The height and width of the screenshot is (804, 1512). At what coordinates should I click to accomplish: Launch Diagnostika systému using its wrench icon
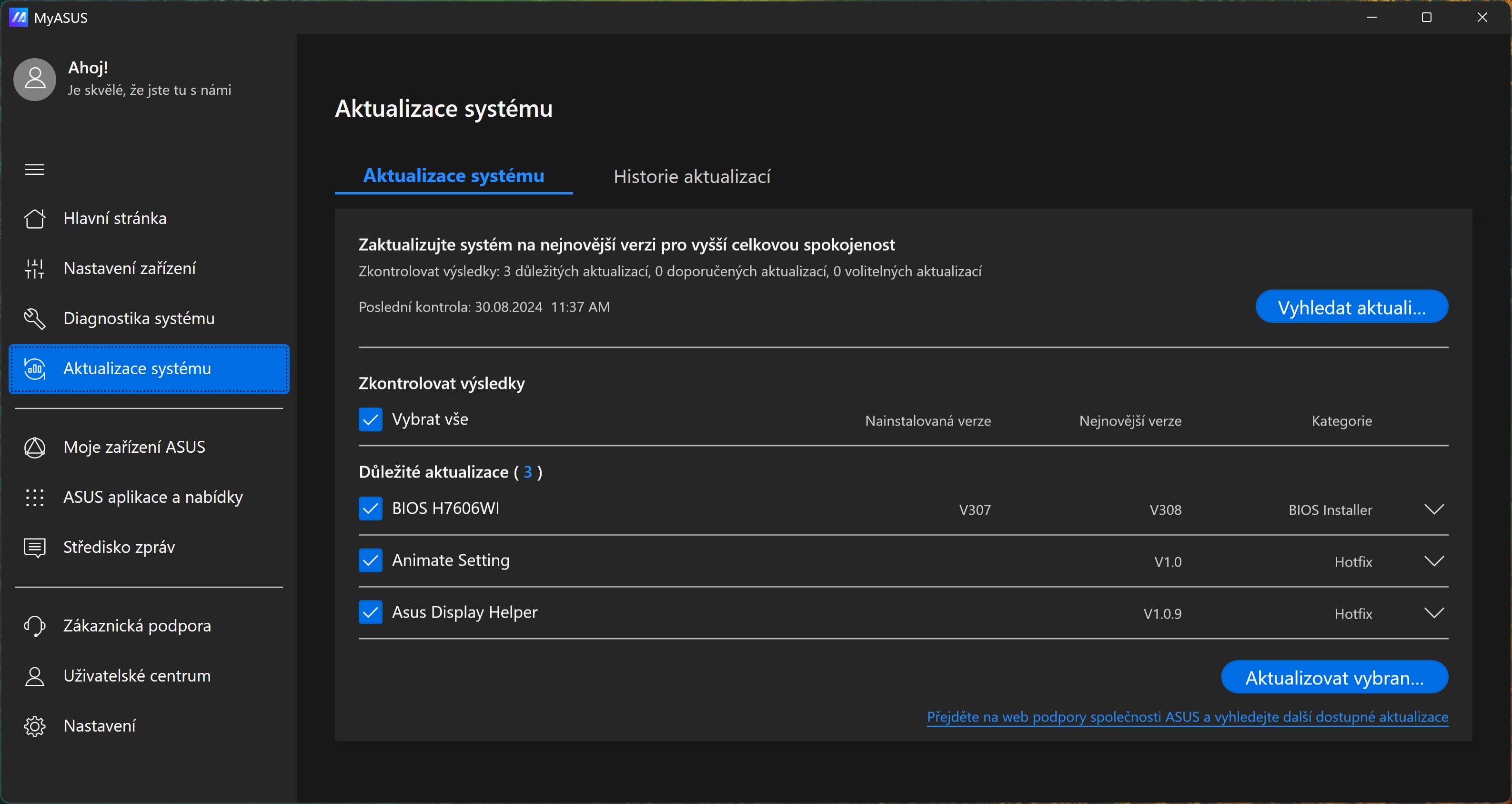tap(35, 318)
